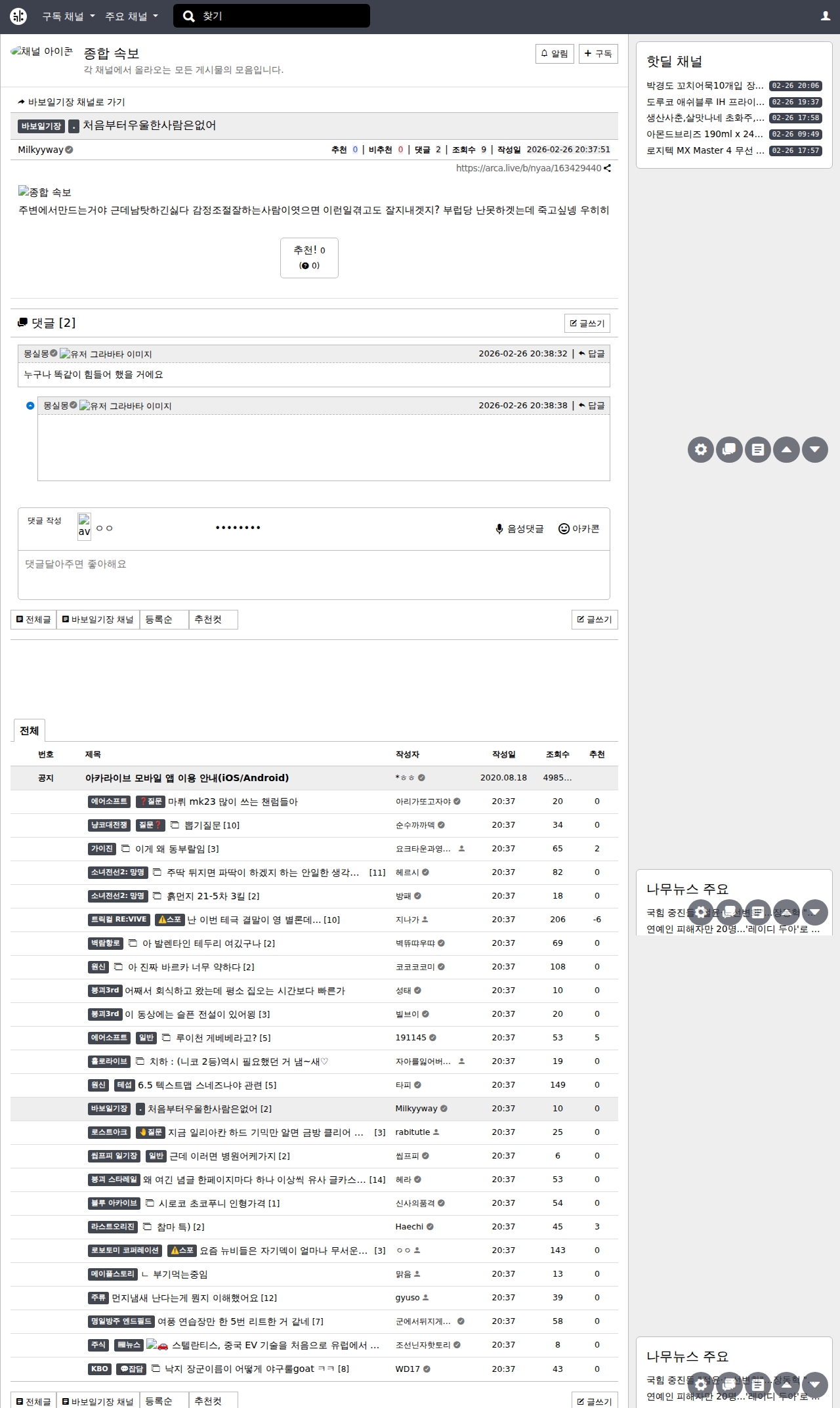
Task: Click the 냥코대전쟁 channel badge
Action: pyautogui.click(x=109, y=825)
